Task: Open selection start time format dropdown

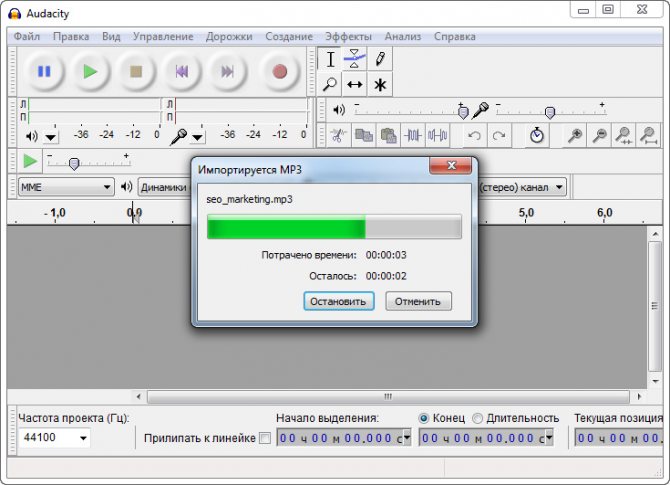Action: [x=406, y=437]
